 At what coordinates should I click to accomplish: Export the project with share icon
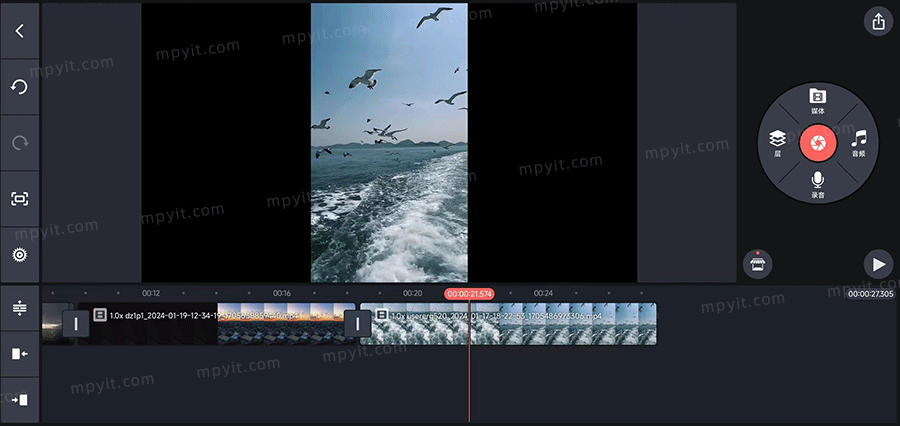coord(878,22)
